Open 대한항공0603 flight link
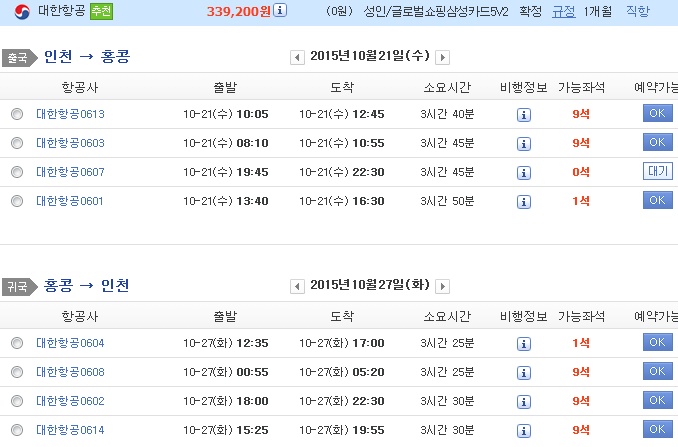The height and width of the screenshot is (447, 678). click(x=70, y=143)
